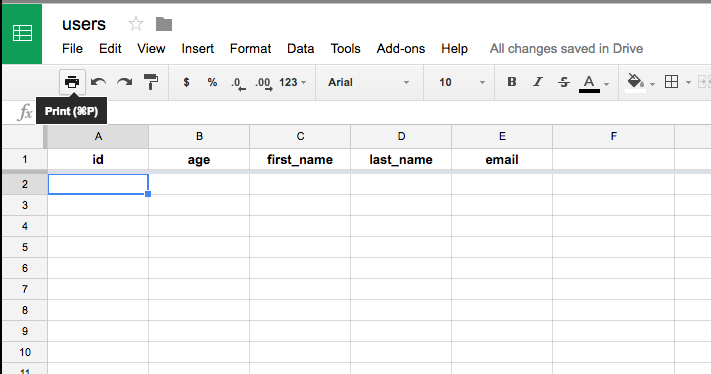Screen dimensions: 711x374
Task: Click the Print icon in toolbar
Action: click(72, 82)
